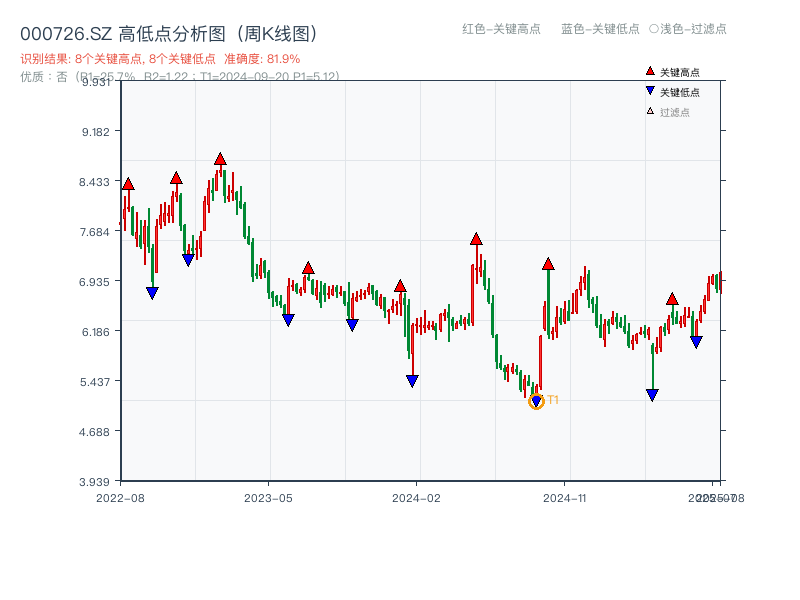800x600 pixels.
Task: Click the 2024-11 x-axis date label
Action: [x=565, y=498]
